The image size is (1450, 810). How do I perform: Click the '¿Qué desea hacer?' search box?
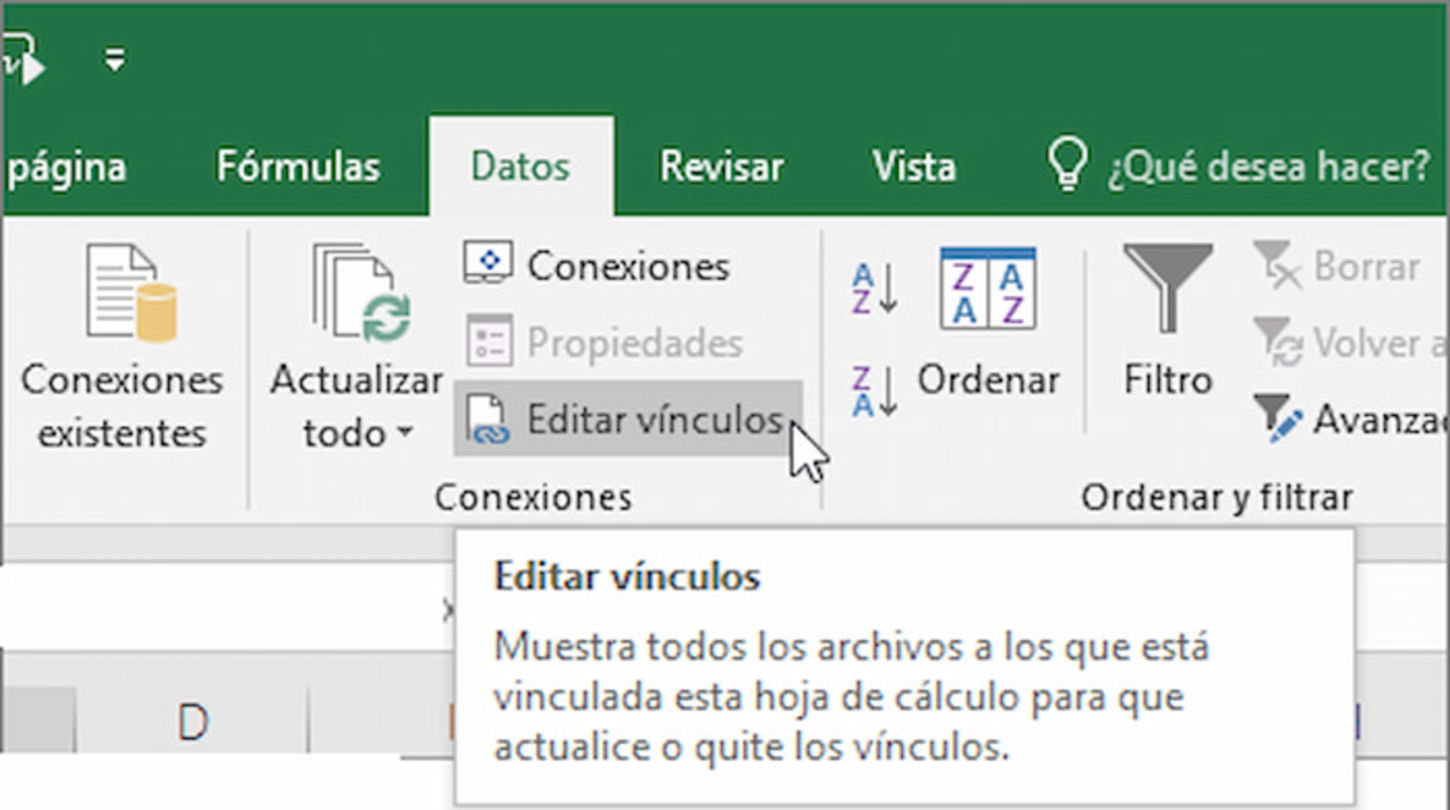point(1269,167)
